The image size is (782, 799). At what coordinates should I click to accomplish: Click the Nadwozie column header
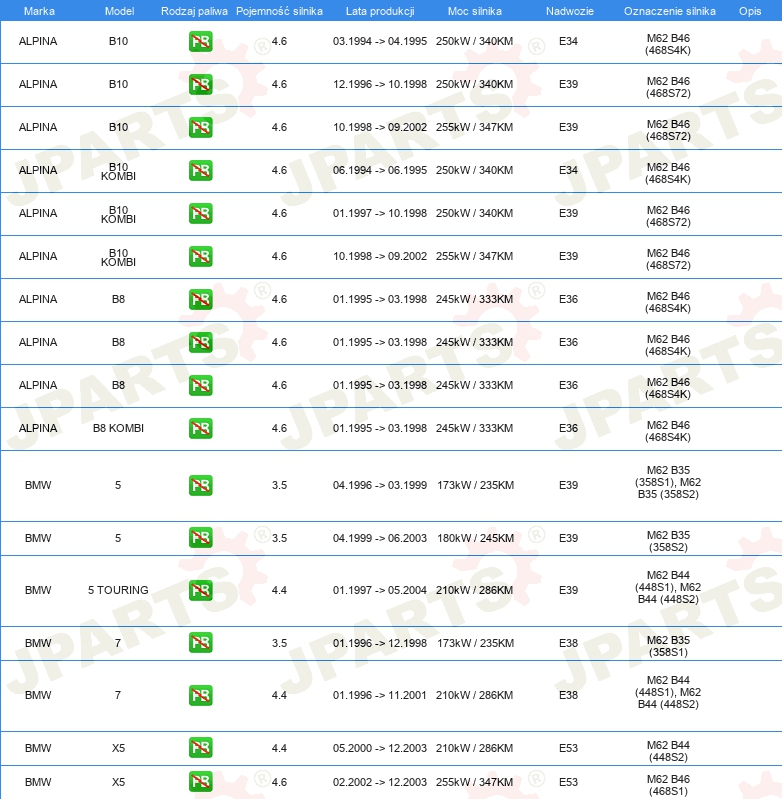570,11
